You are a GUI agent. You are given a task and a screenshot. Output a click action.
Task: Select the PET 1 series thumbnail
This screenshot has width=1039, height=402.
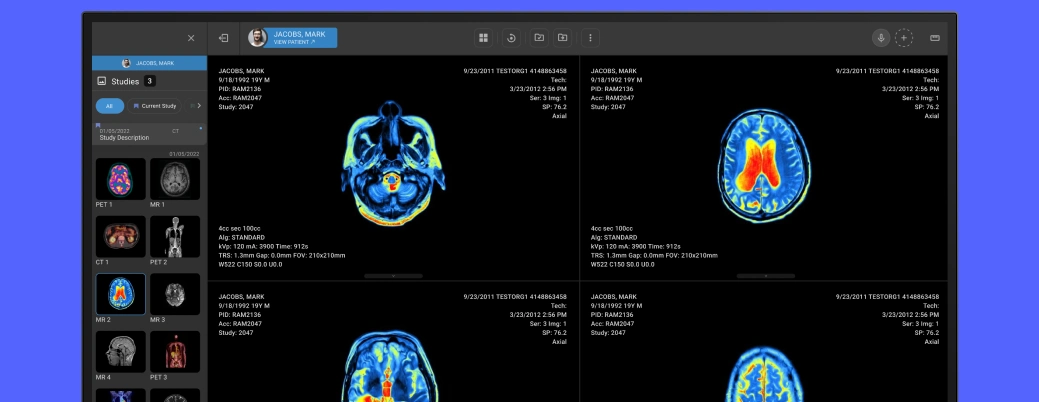click(x=121, y=179)
